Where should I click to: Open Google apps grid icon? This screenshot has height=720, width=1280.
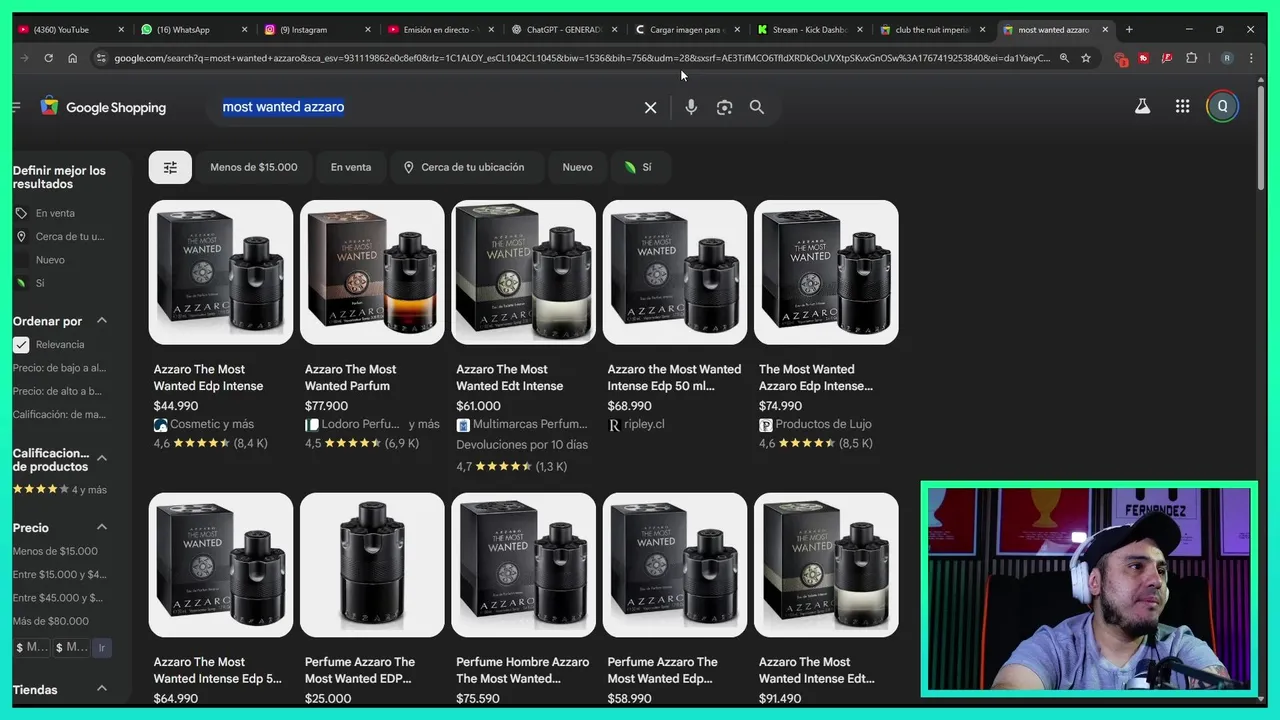[1183, 106]
